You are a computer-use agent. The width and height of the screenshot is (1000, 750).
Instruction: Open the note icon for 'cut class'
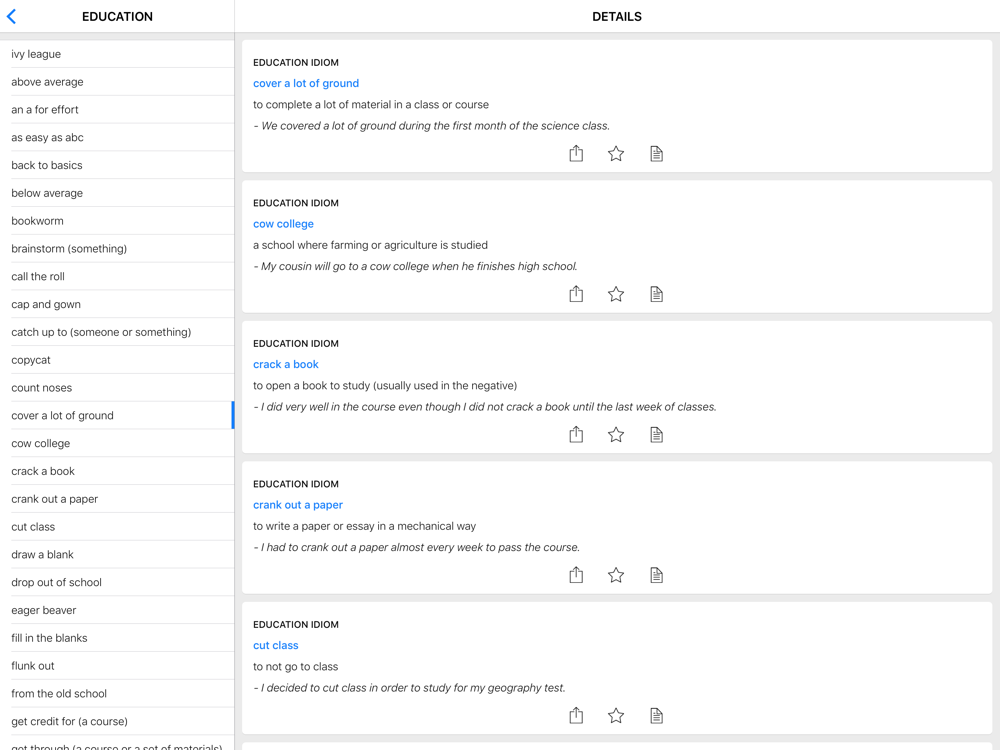(656, 715)
